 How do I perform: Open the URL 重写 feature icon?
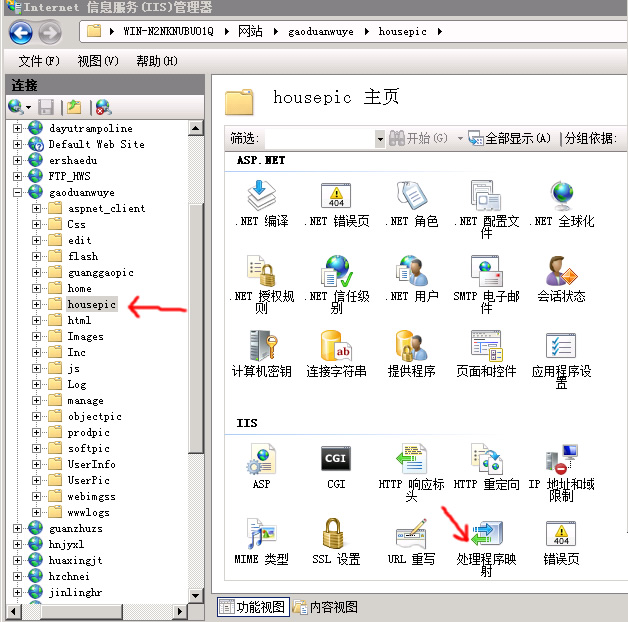pos(411,536)
